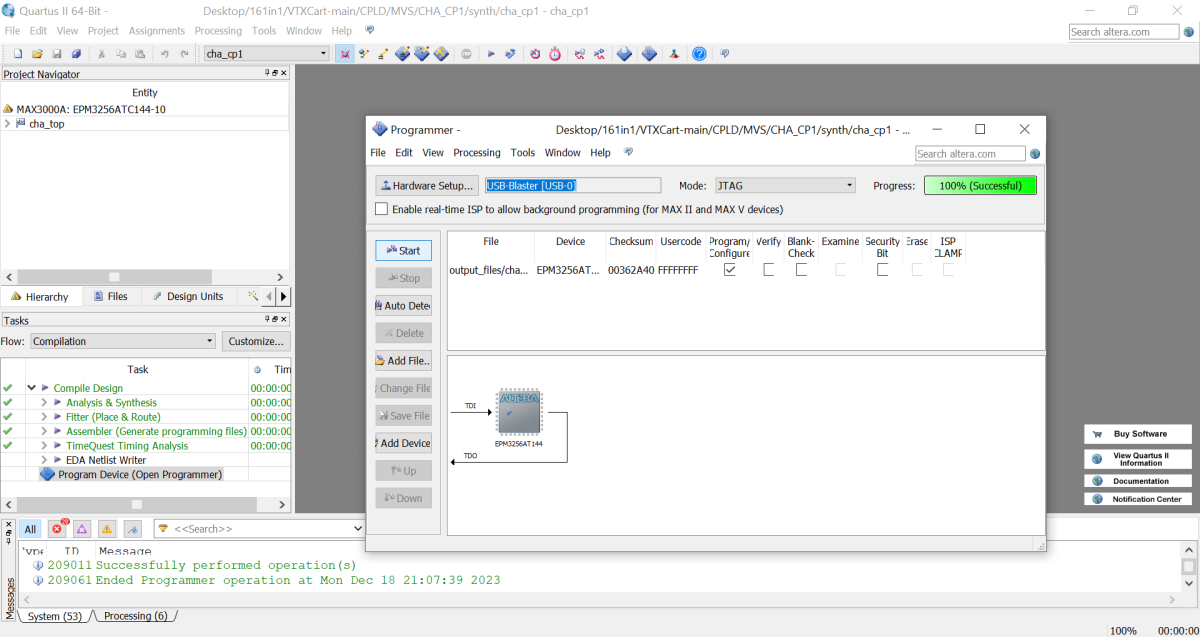Screen dimensions: 1200x637
Task: Toggle the Verify checkbox
Action: tap(769, 270)
